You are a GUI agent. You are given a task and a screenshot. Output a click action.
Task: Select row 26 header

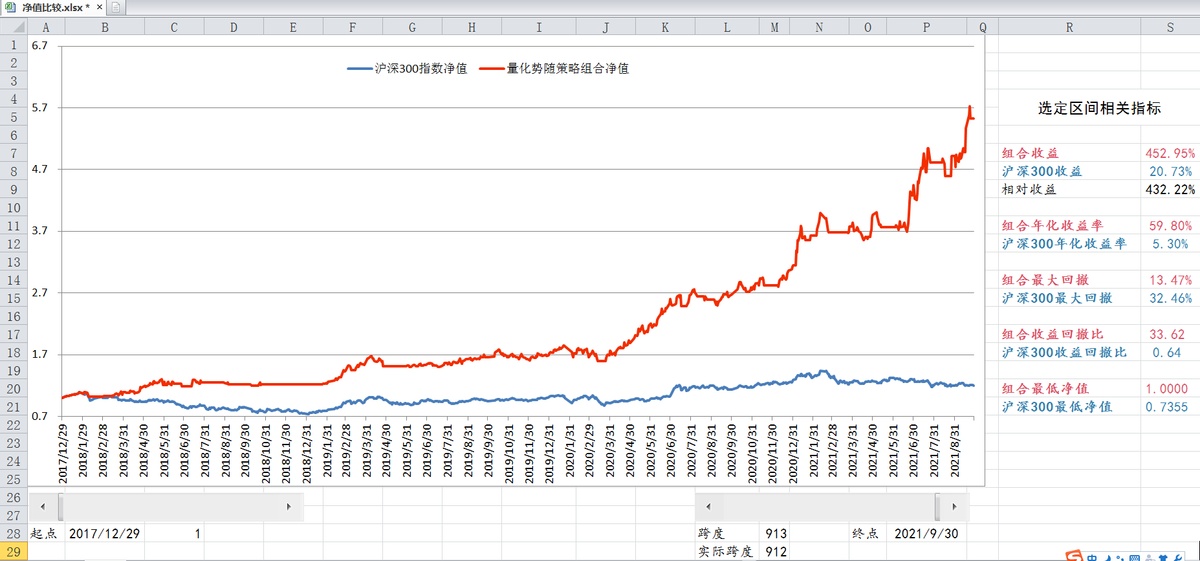(14, 497)
